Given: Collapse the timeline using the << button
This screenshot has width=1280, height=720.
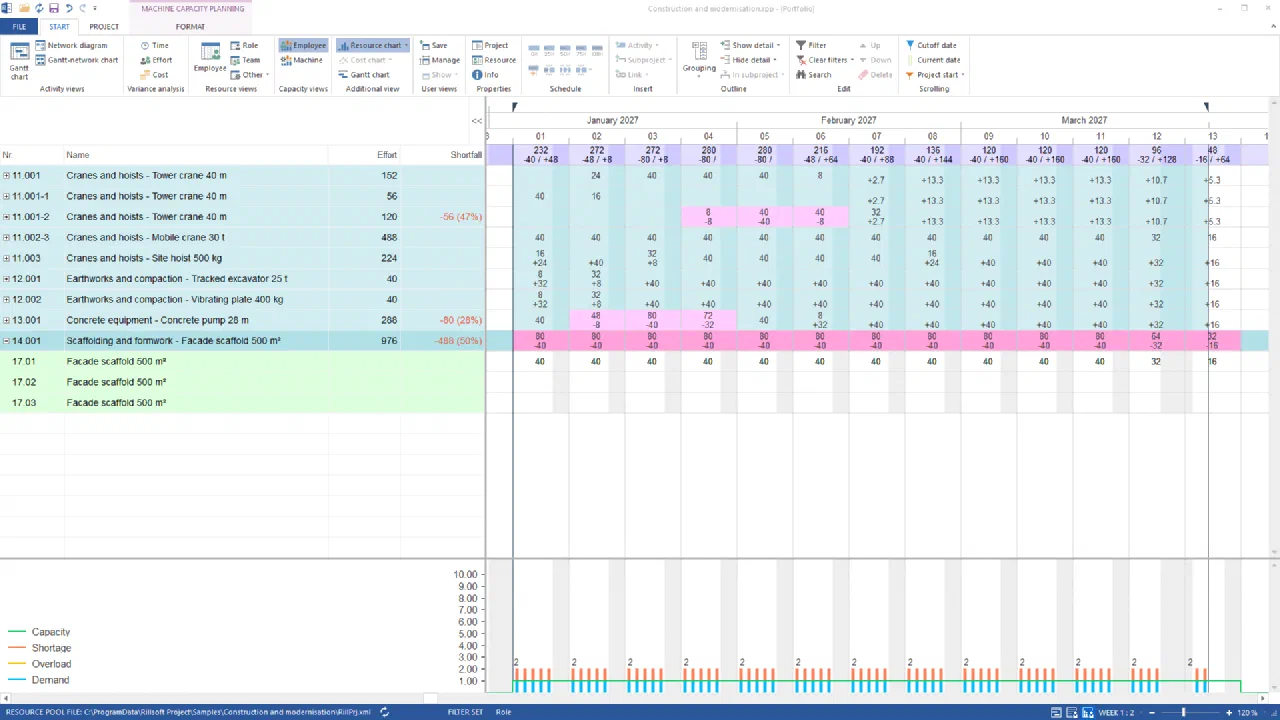Looking at the screenshot, I should (x=477, y=120).
